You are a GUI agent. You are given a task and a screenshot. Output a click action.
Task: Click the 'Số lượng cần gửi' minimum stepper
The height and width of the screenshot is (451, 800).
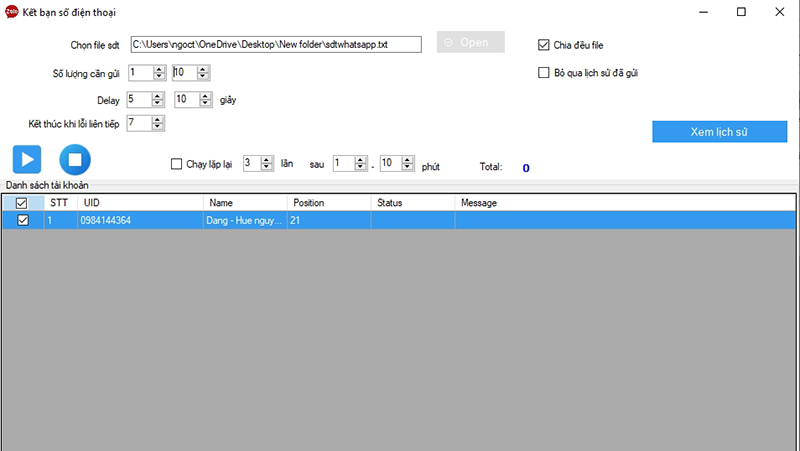[x=139, y=72]
